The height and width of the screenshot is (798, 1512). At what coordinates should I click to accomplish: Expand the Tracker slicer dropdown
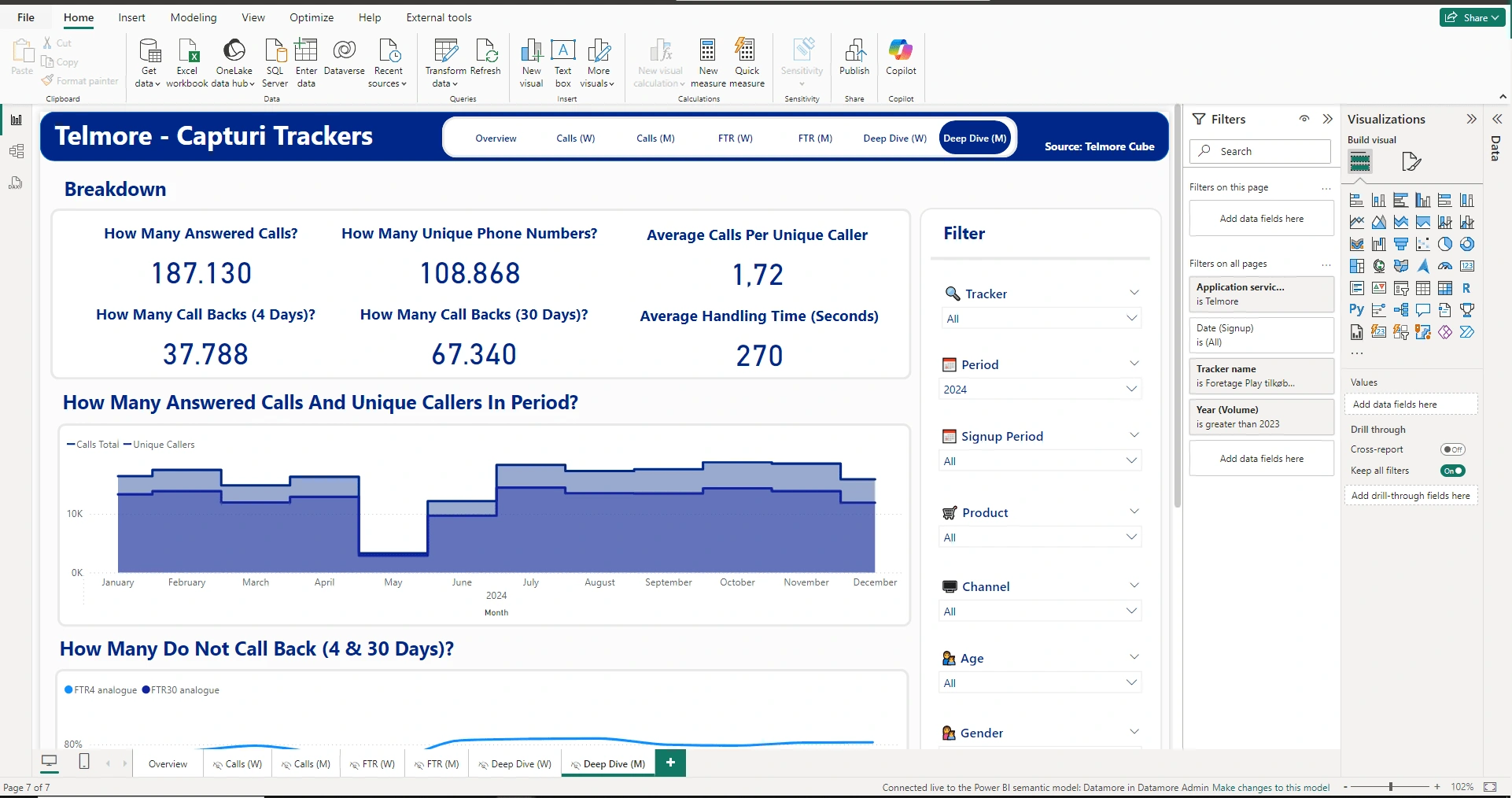click(x=1040, y=319)
